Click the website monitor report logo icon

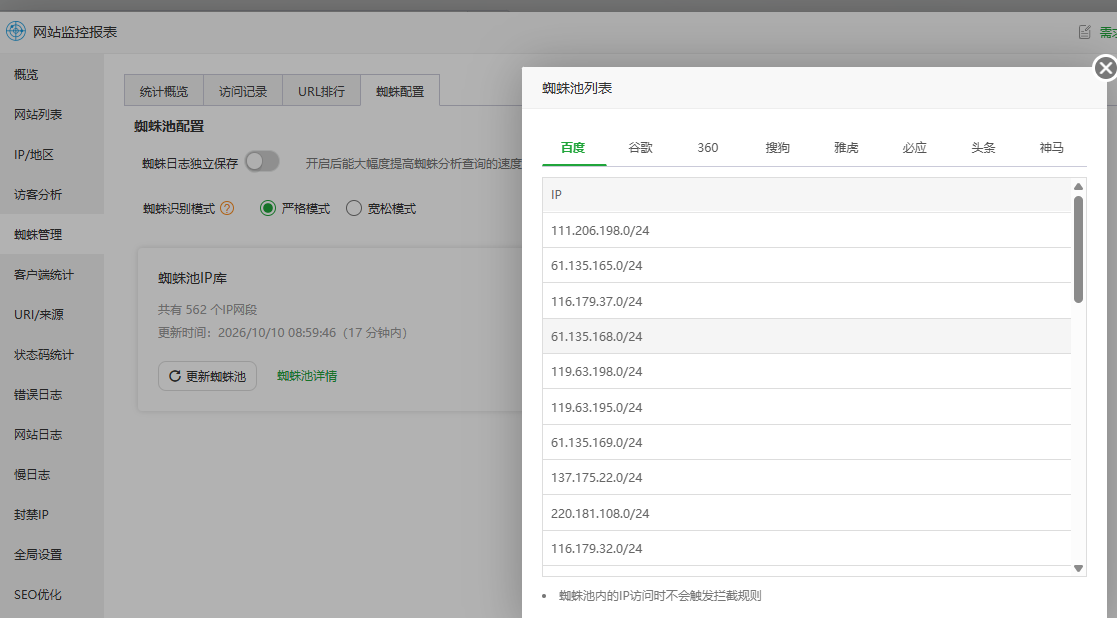click(16, 31)
